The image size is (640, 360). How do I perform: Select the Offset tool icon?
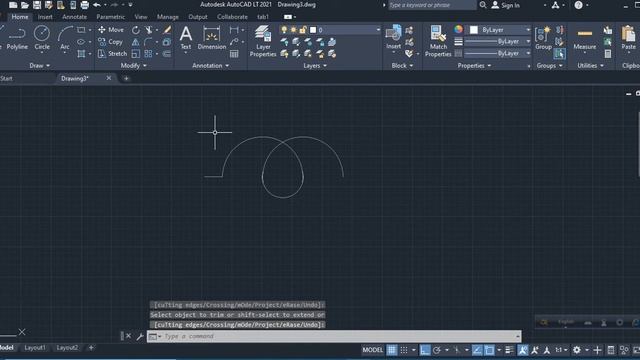[x=167, y=53]
